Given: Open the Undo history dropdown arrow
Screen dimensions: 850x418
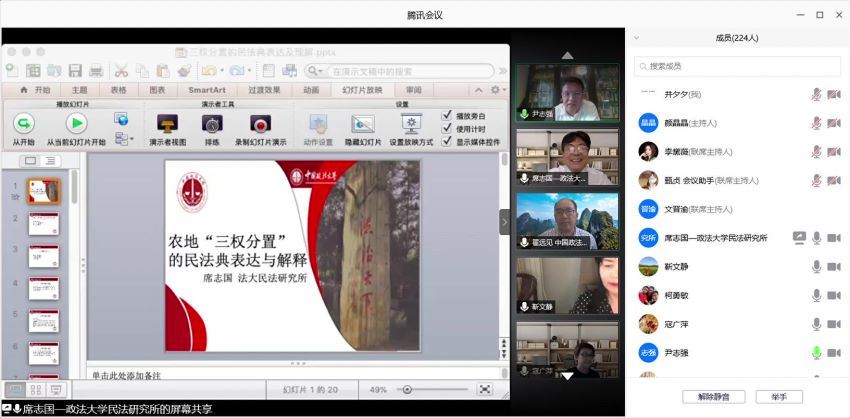Looking at the screenshot, I should pos(221,71).
